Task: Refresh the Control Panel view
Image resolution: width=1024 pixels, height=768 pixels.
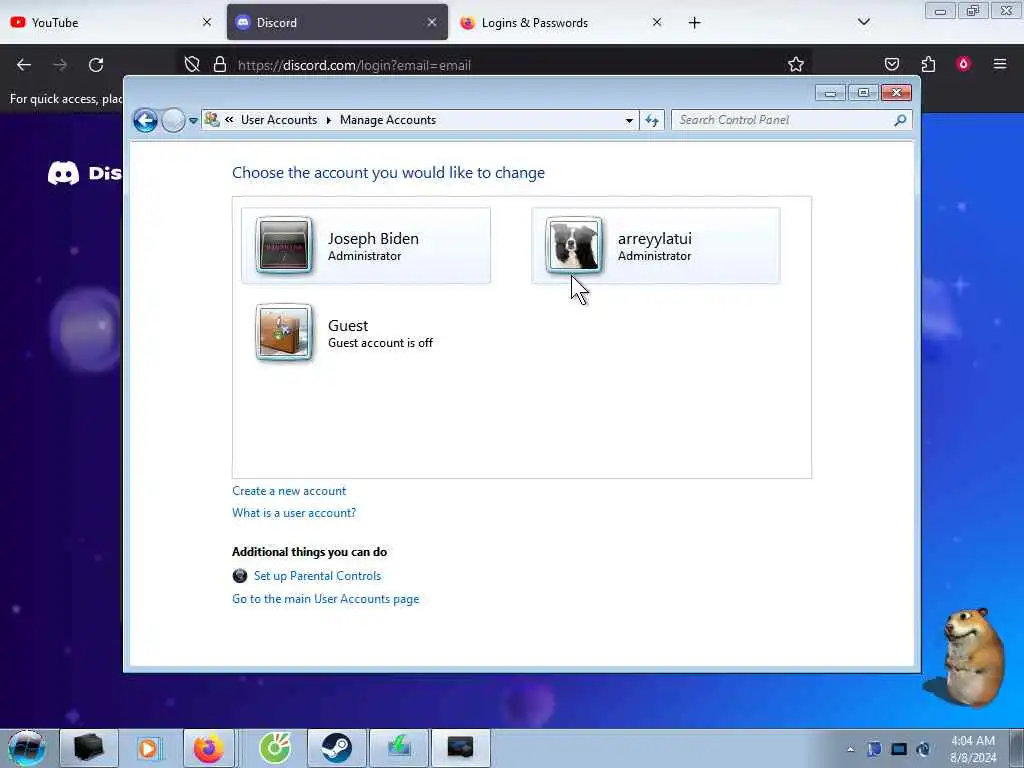Action: point(652,120)
